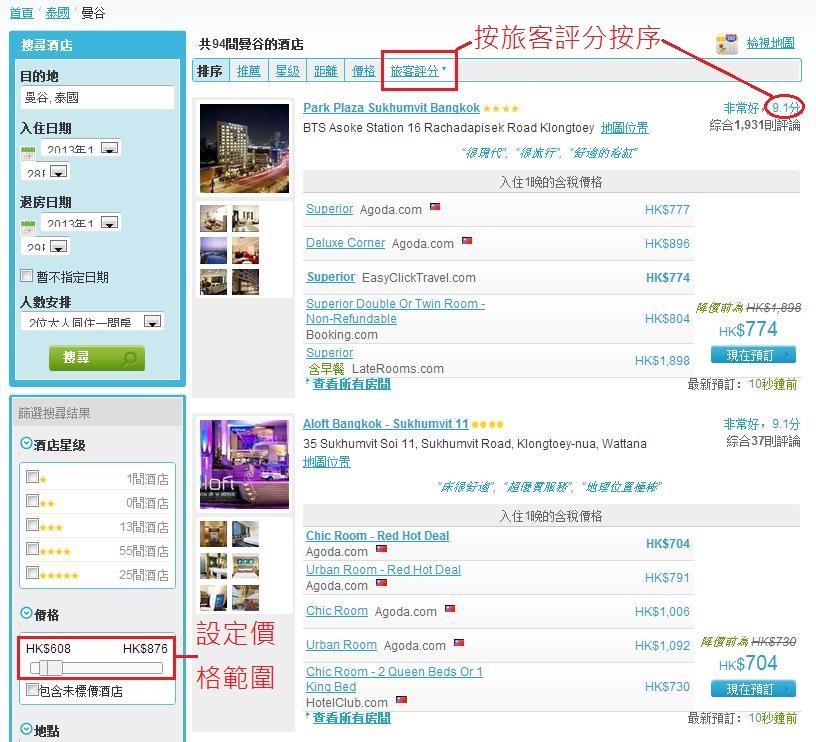Open 地圖位置 link for Park Plaza
Image resolution: width=816 pixels, height=742 pixels.
pyautogui.click(x=624, y=127)
